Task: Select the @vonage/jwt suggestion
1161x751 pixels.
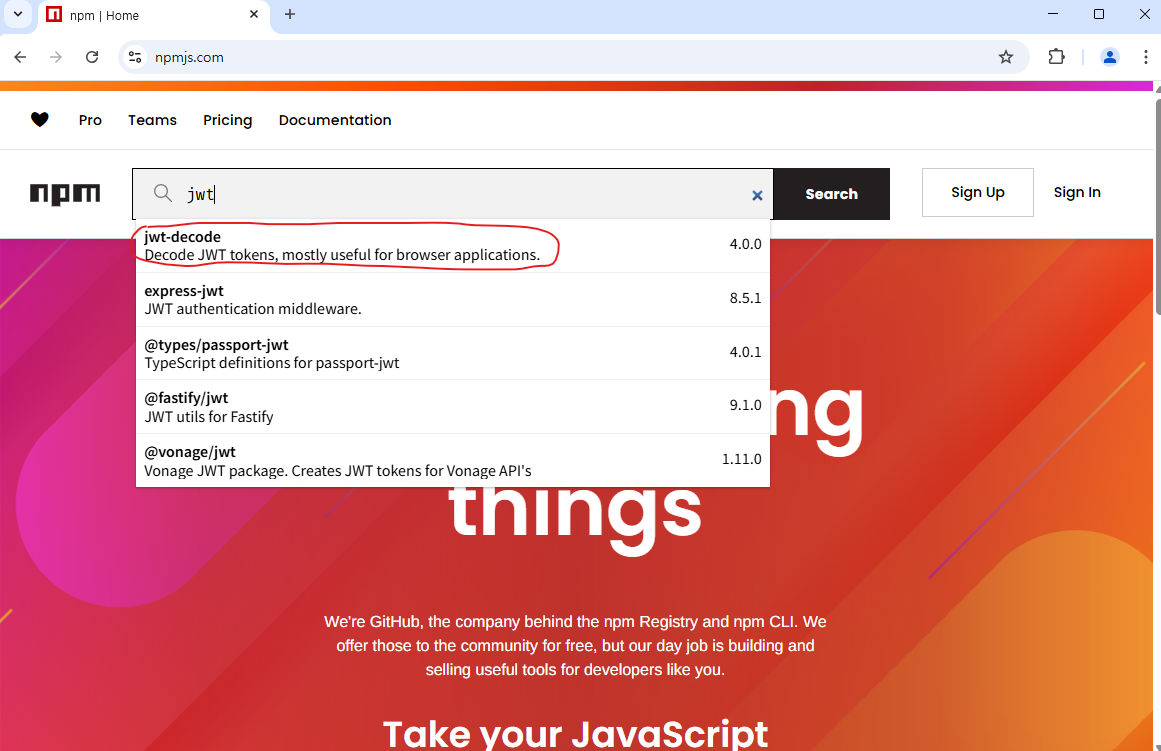Action: click(452, 461)
